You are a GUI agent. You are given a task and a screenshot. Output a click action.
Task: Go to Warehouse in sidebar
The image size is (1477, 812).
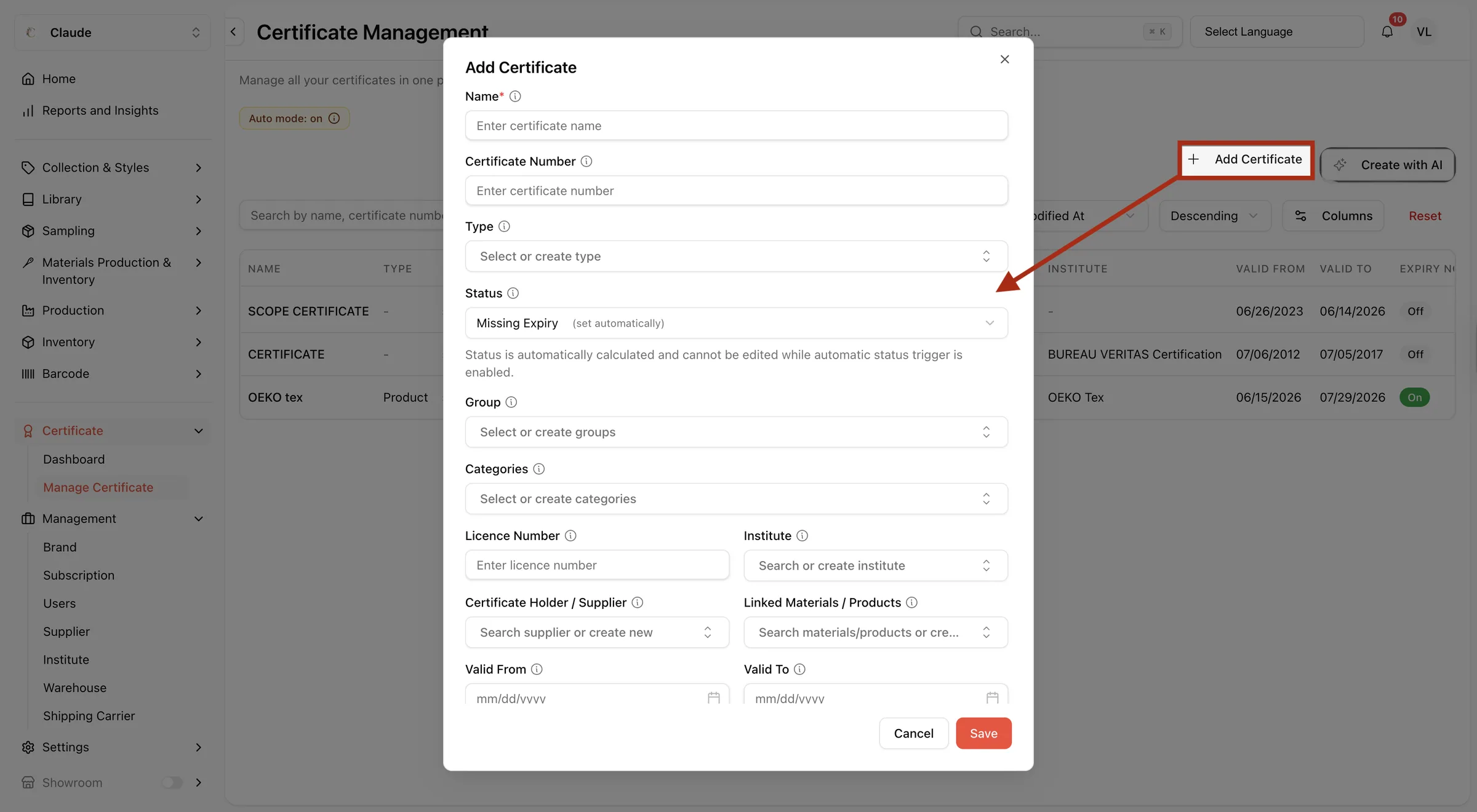(x=74, y=688)
